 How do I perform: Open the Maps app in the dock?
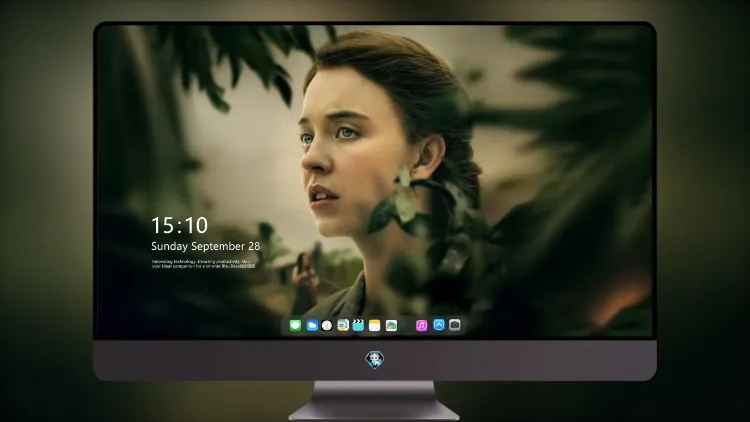click(x=343, y=325)
